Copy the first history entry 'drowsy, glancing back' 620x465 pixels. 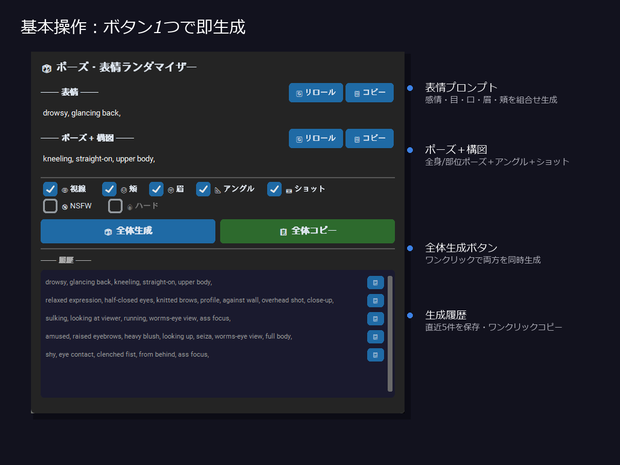pos(375,282)
